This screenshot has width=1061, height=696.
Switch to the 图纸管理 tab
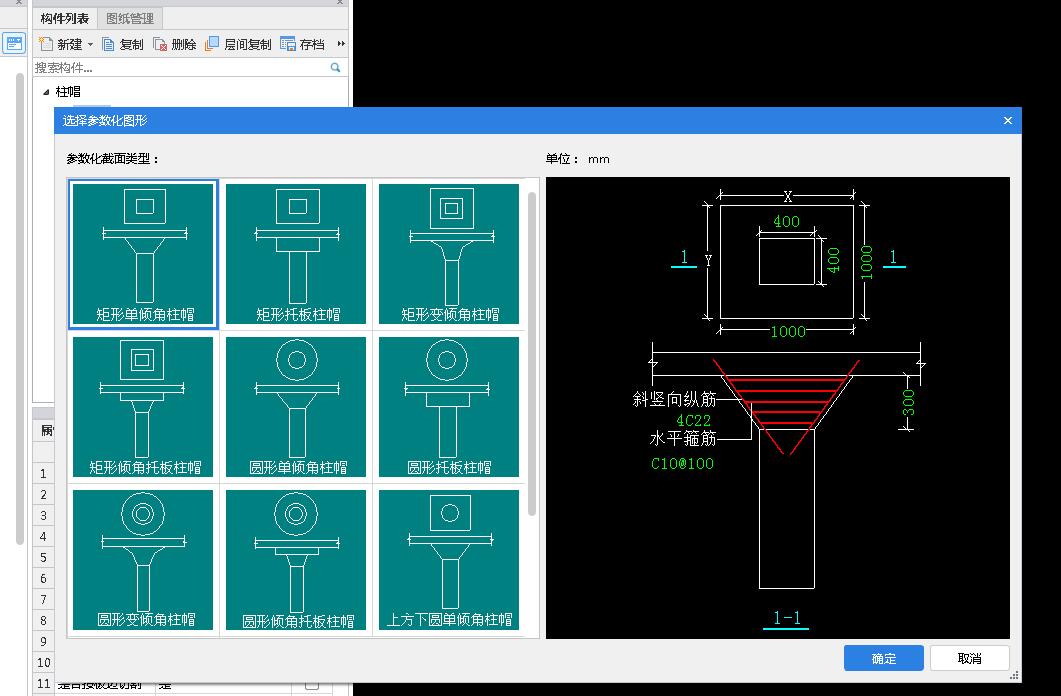tap(130, 18)
